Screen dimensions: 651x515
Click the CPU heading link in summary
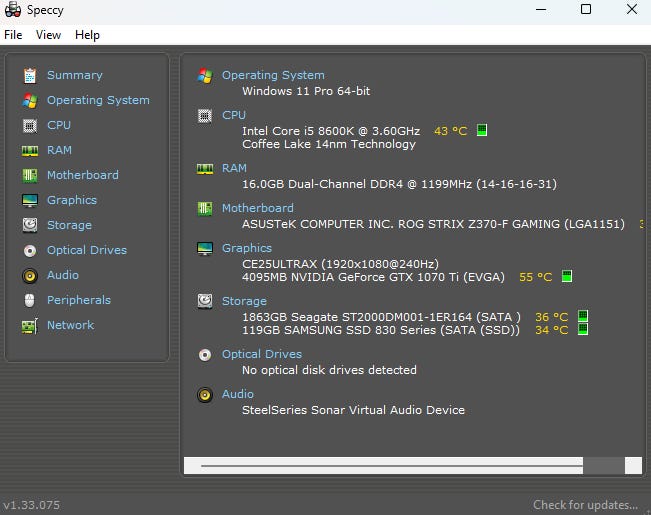click(234, 115)
